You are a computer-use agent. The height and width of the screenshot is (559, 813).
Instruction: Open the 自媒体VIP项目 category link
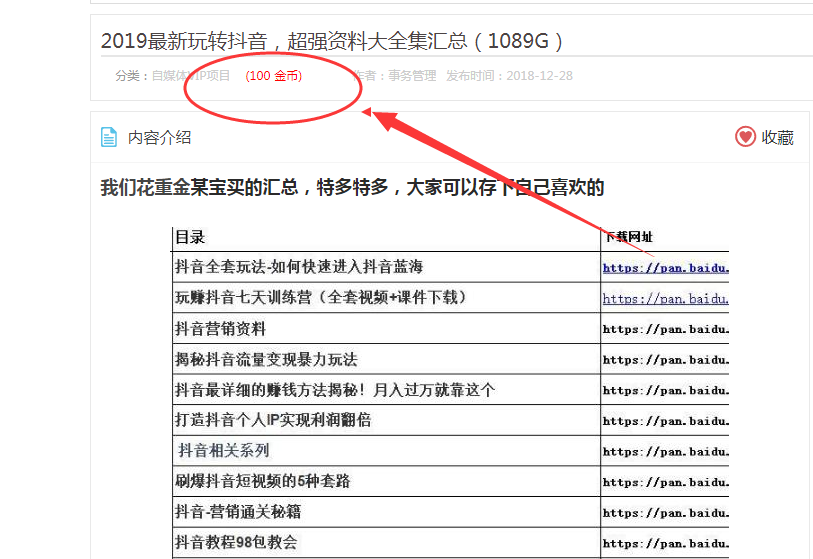click(x=190, y=76)
